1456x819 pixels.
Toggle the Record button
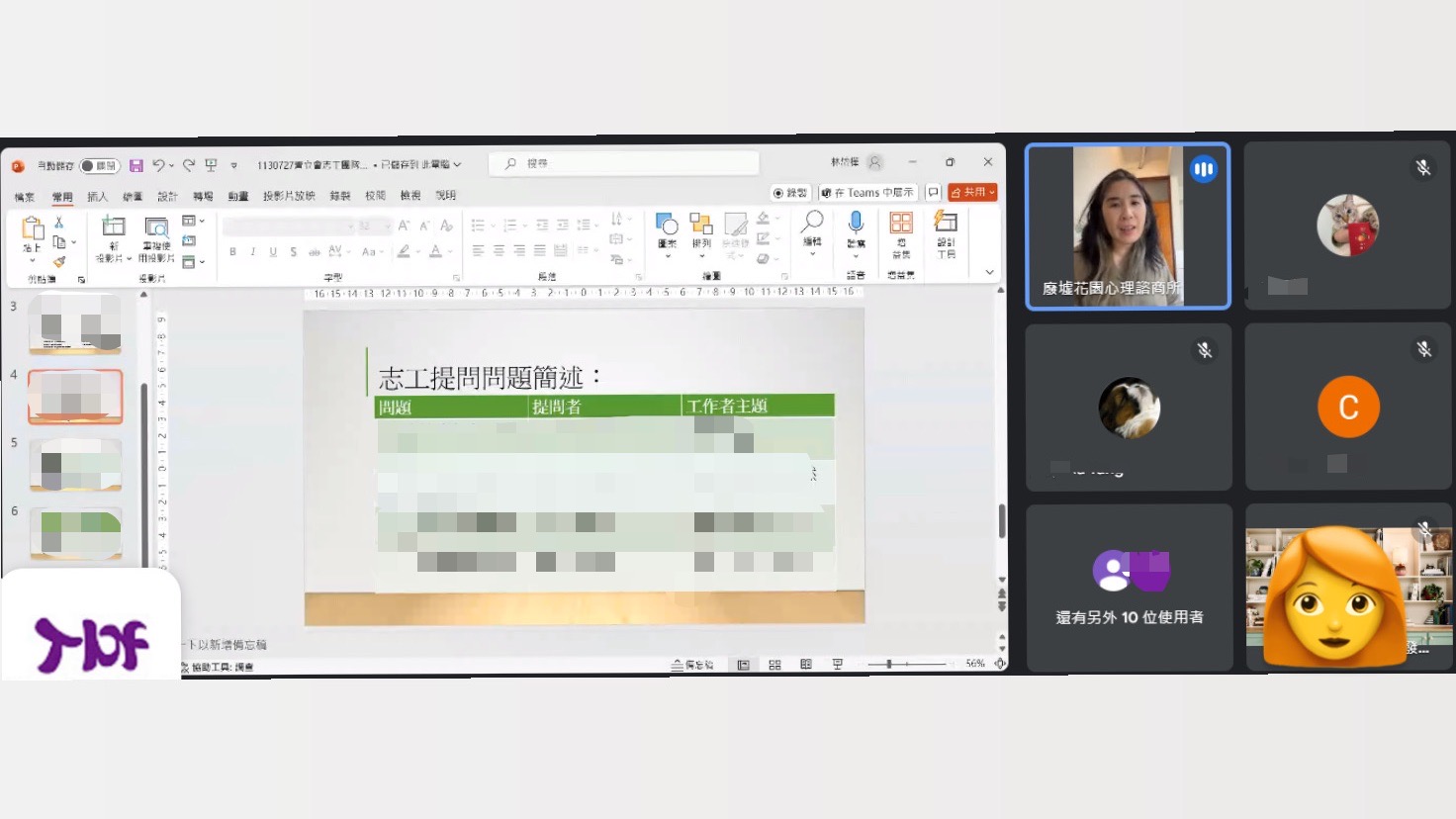pos(790,193)
